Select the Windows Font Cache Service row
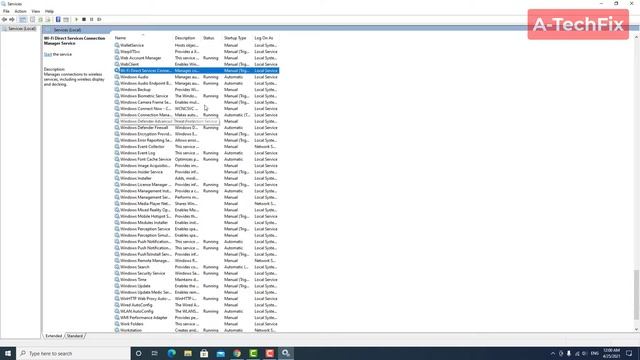Viewport: 640px width, 360px height. click(197, 159)
